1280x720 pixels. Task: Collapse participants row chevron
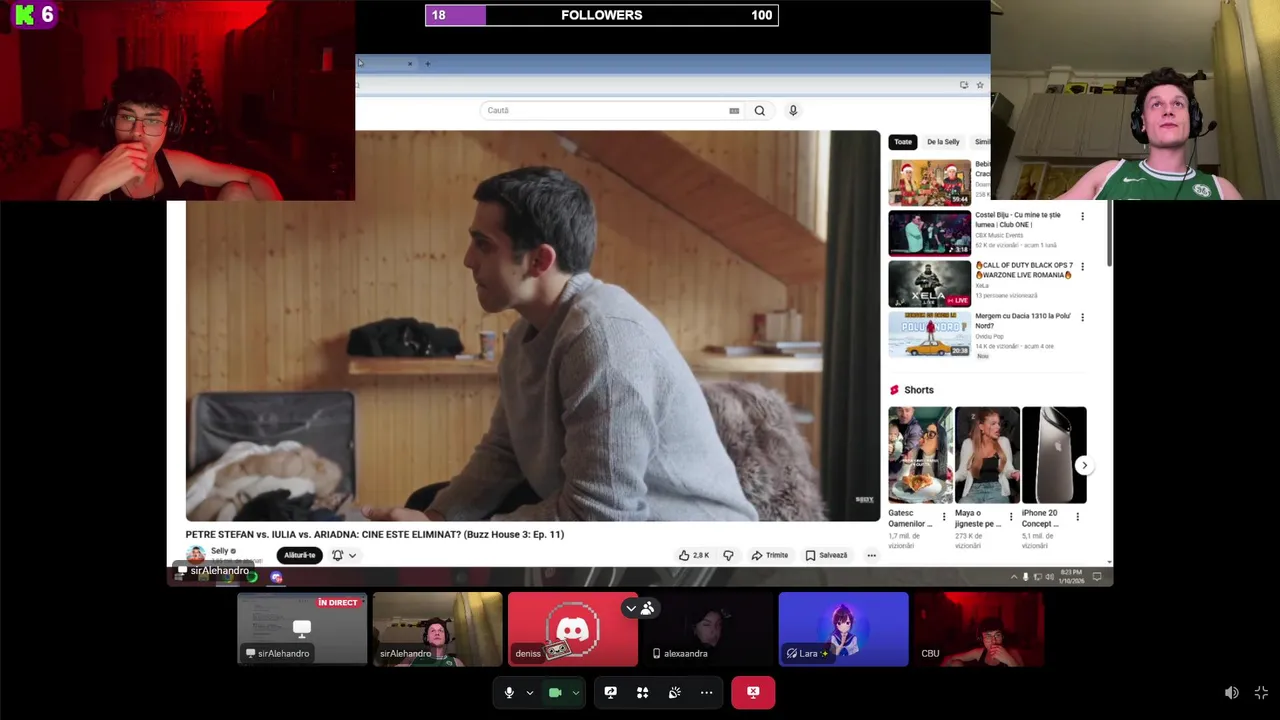point(631,608)
